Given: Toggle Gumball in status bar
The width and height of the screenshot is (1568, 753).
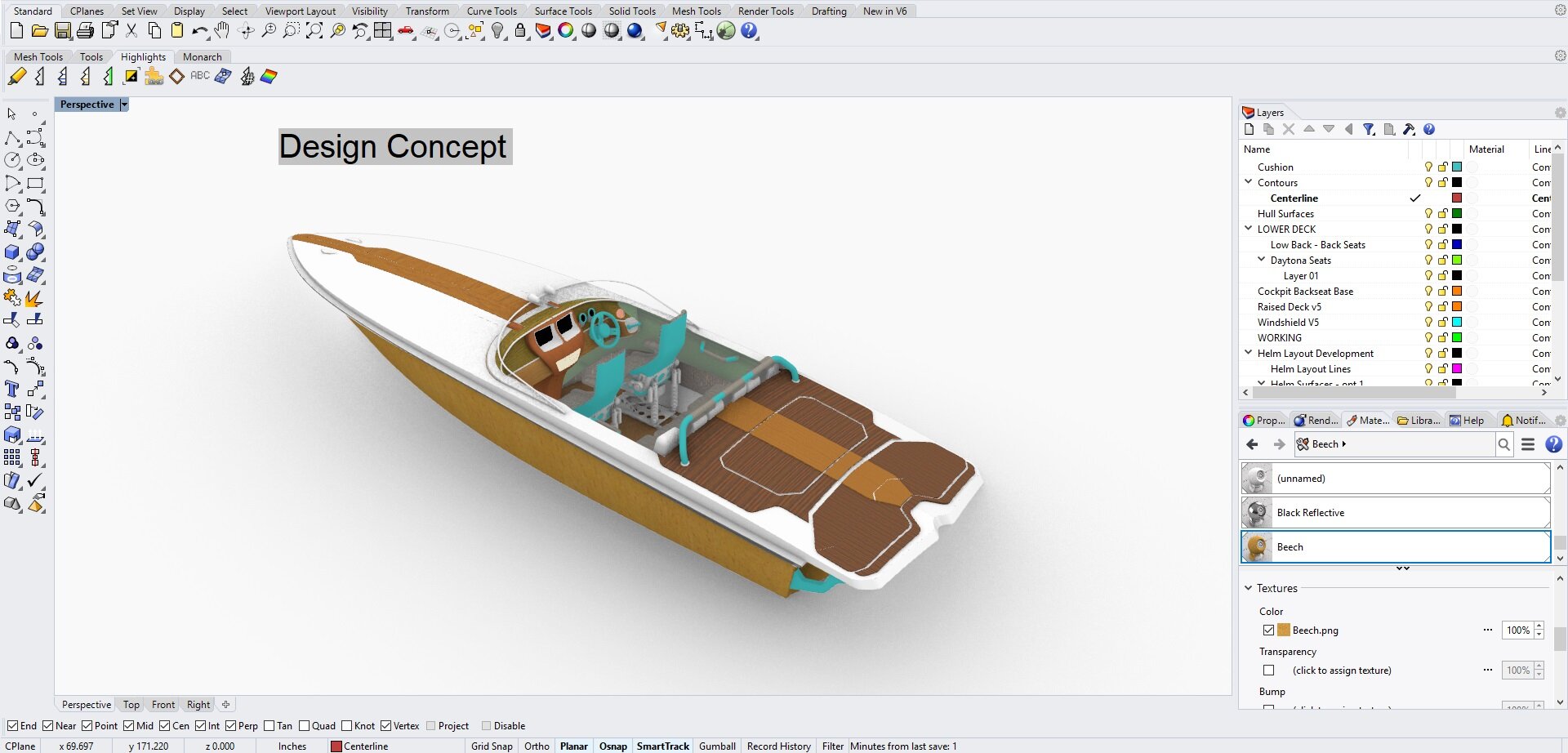Looking at the screenshot, I should pyautogui.click(x=717, y=746).
